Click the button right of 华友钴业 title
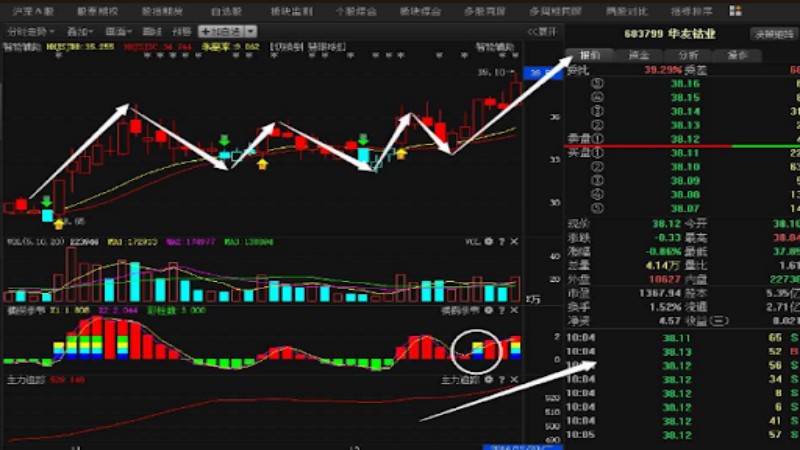Screen dimensions: 800x450 773,35
